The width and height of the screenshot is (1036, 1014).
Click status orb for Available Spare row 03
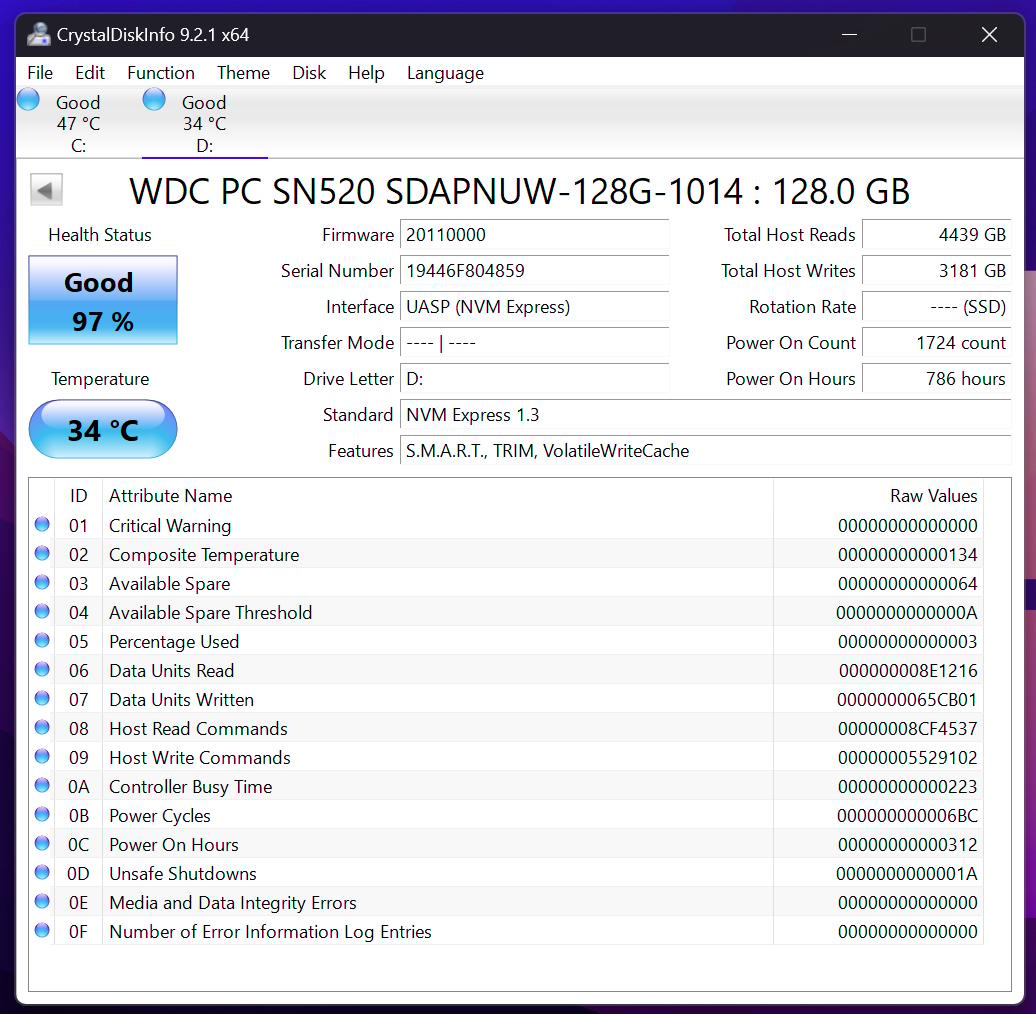(42, 583)
